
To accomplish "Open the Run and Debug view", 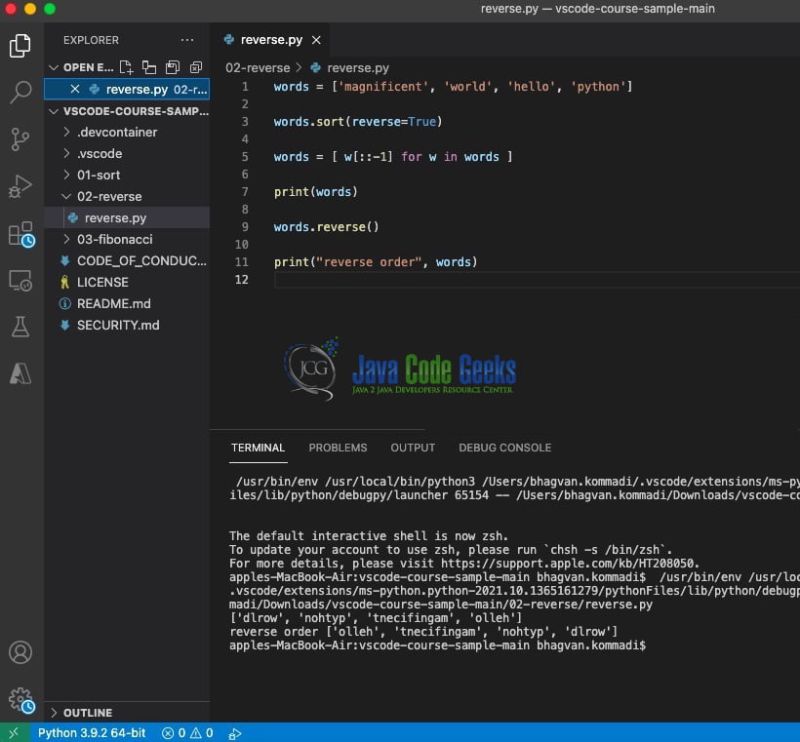I will 21,183.
